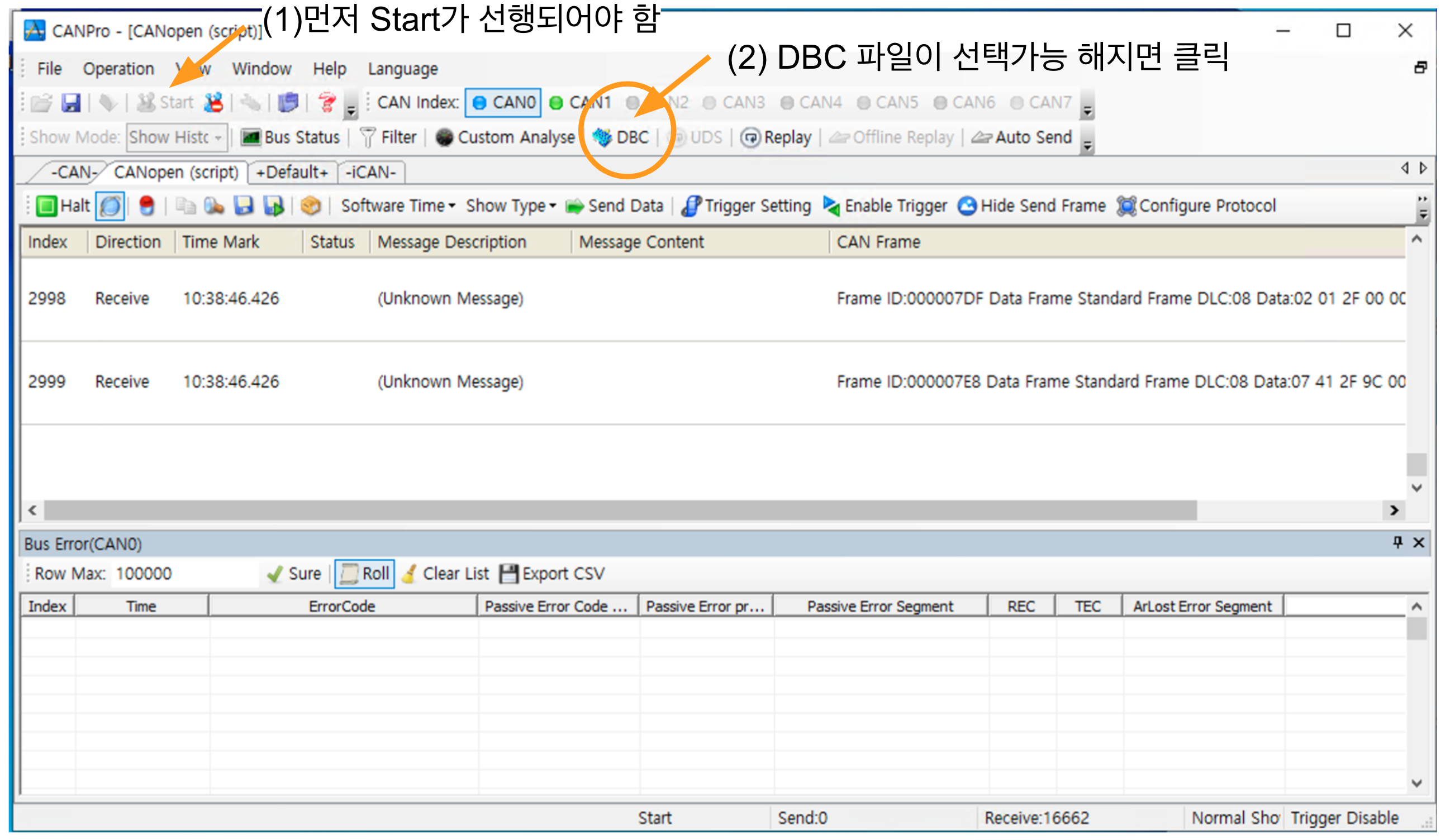Select CAN0 channel index
The height and width of the screenshot is (840, 1455).
coord(503,103)
